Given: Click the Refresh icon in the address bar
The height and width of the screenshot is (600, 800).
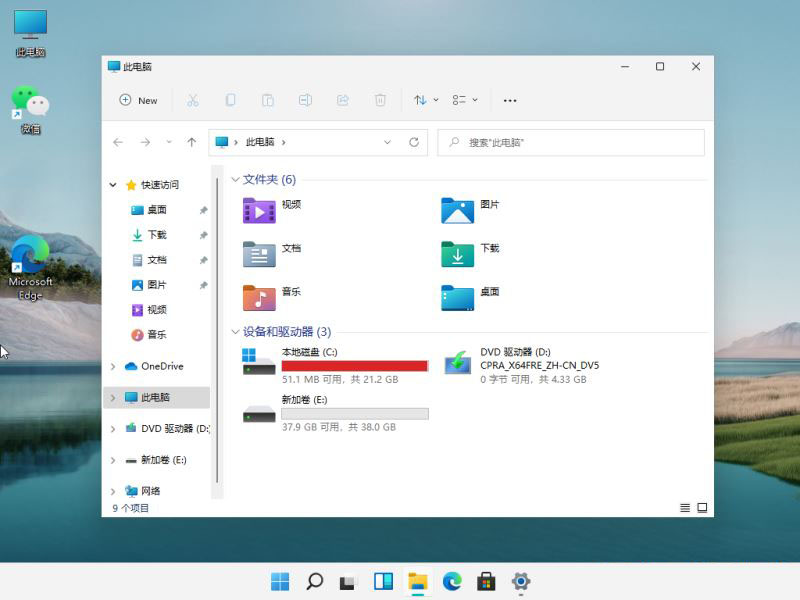Looking at the screenshot, I should (414, 142).
